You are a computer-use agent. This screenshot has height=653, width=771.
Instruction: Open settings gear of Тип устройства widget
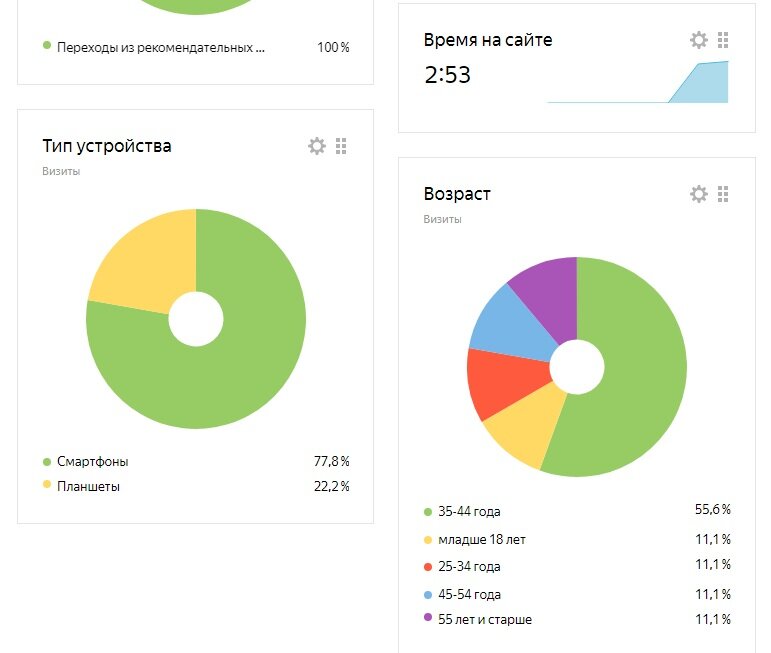click(317, 146)
